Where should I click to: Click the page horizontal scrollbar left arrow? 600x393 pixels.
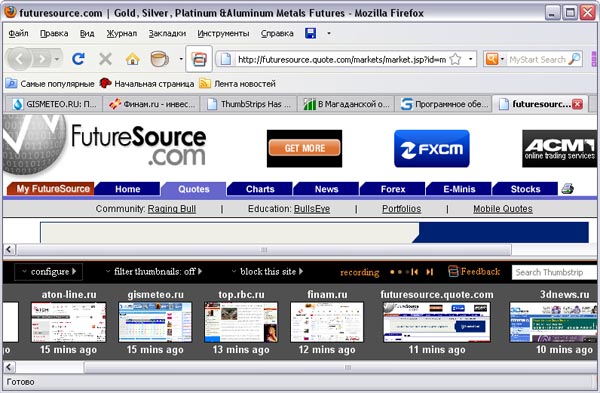click(9, 250)
